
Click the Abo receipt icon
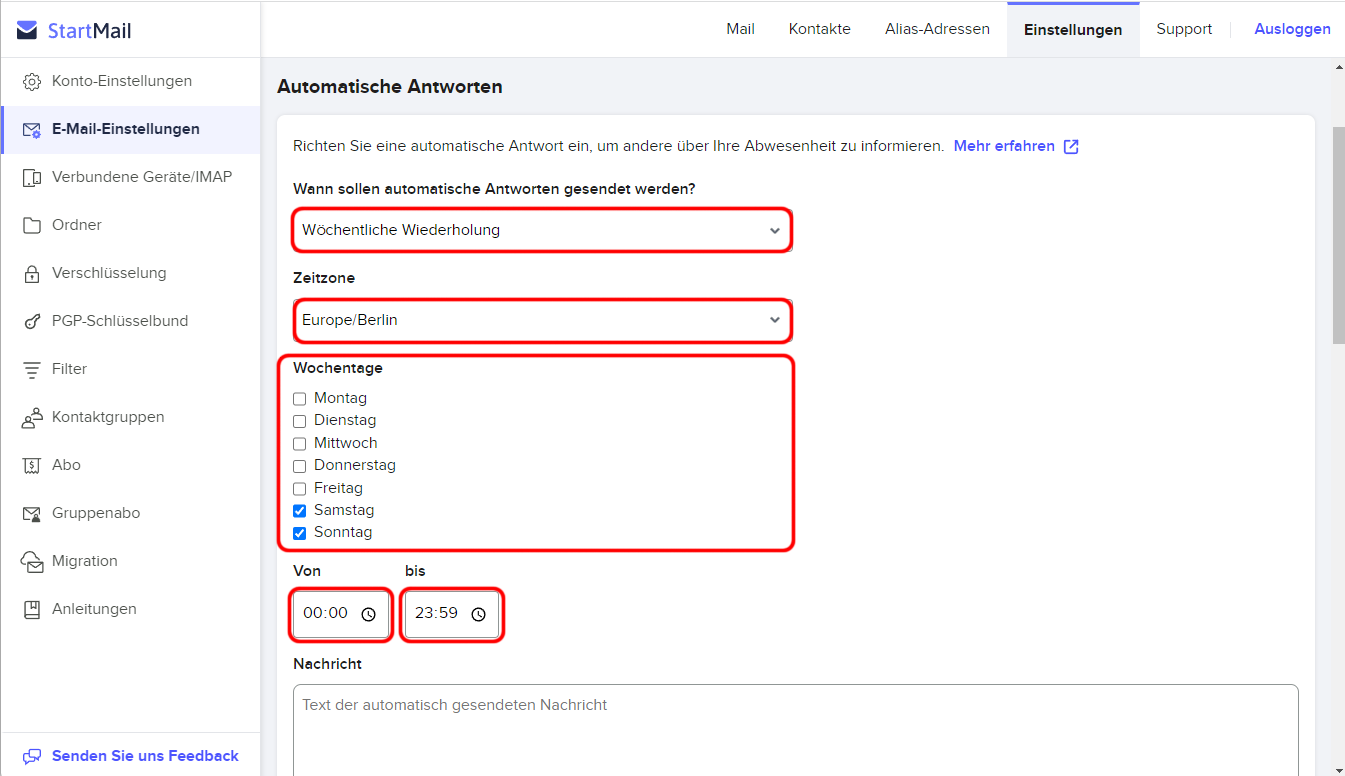(32, 465)
